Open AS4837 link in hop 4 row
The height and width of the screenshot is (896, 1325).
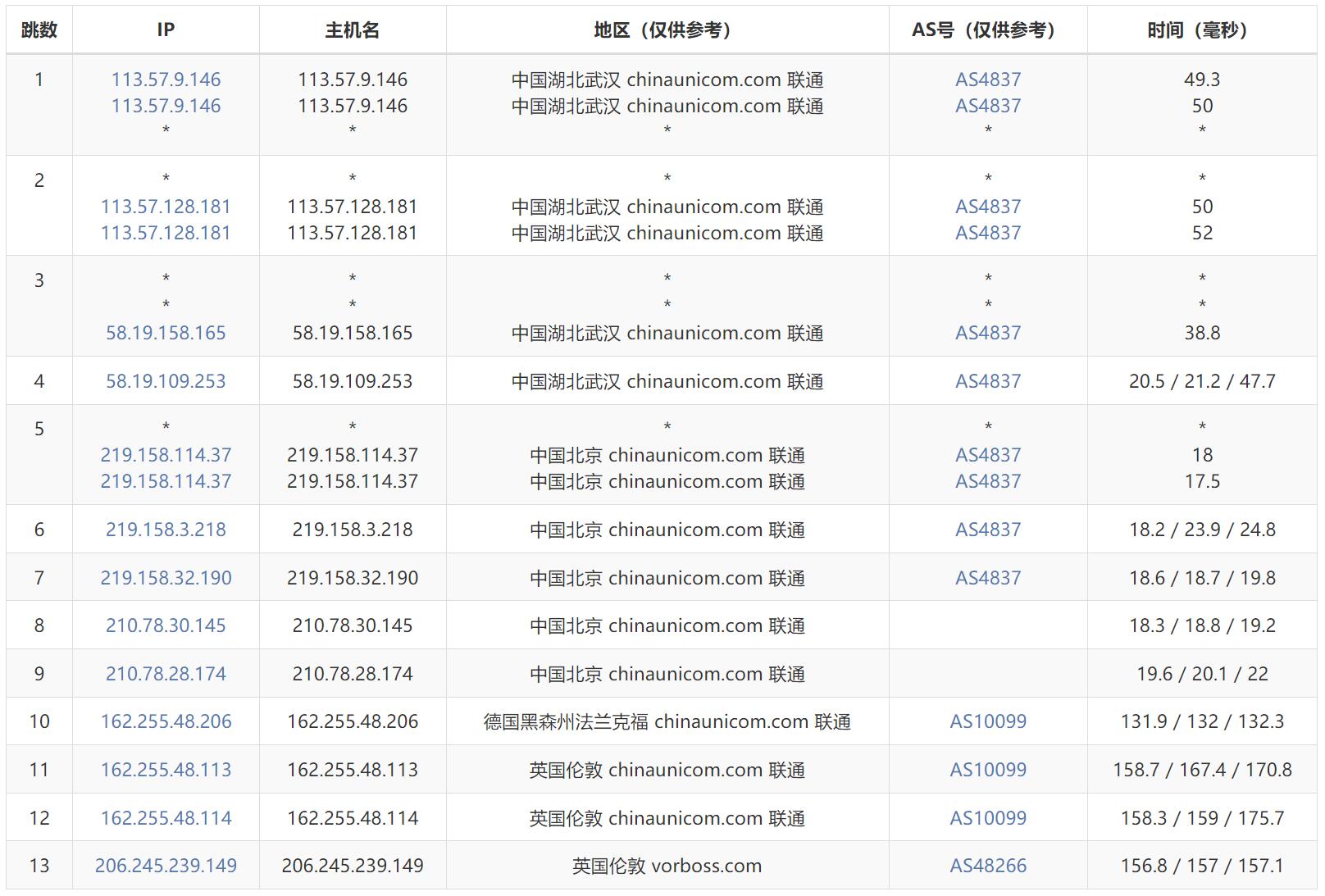pos(988,381)
